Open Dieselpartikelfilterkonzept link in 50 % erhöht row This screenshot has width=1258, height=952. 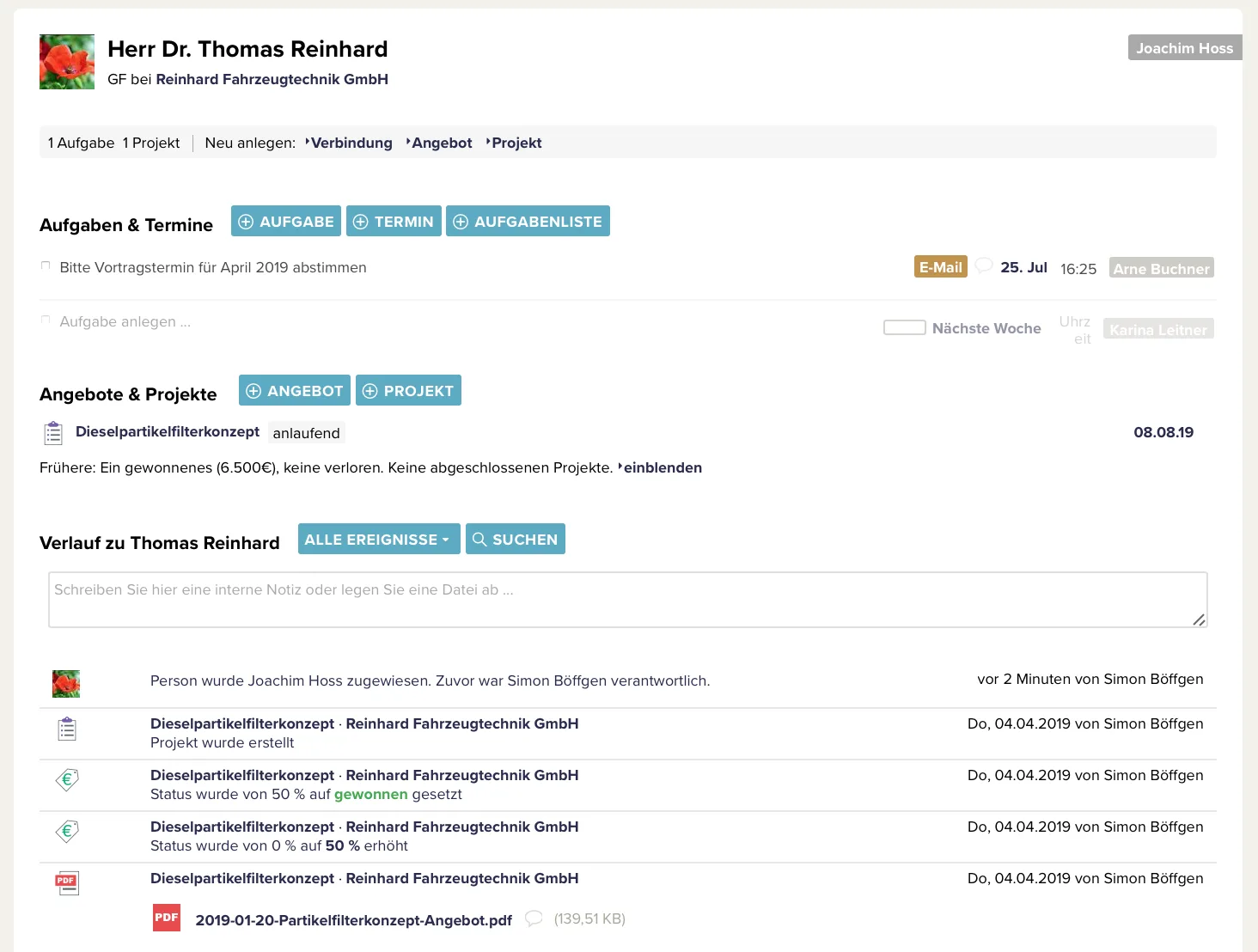(x=242, y=827)
